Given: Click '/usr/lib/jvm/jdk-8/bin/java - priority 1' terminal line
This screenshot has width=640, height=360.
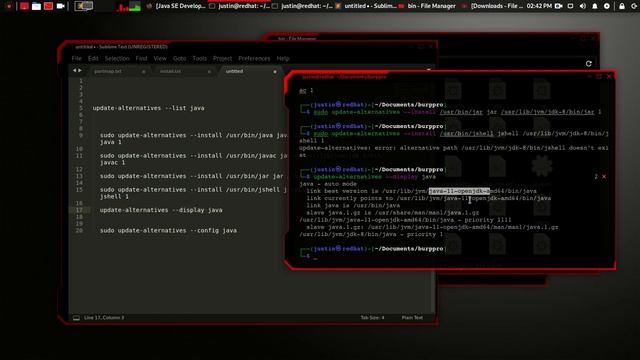Looking at the screenshot, I should click(x=371, y=234).
